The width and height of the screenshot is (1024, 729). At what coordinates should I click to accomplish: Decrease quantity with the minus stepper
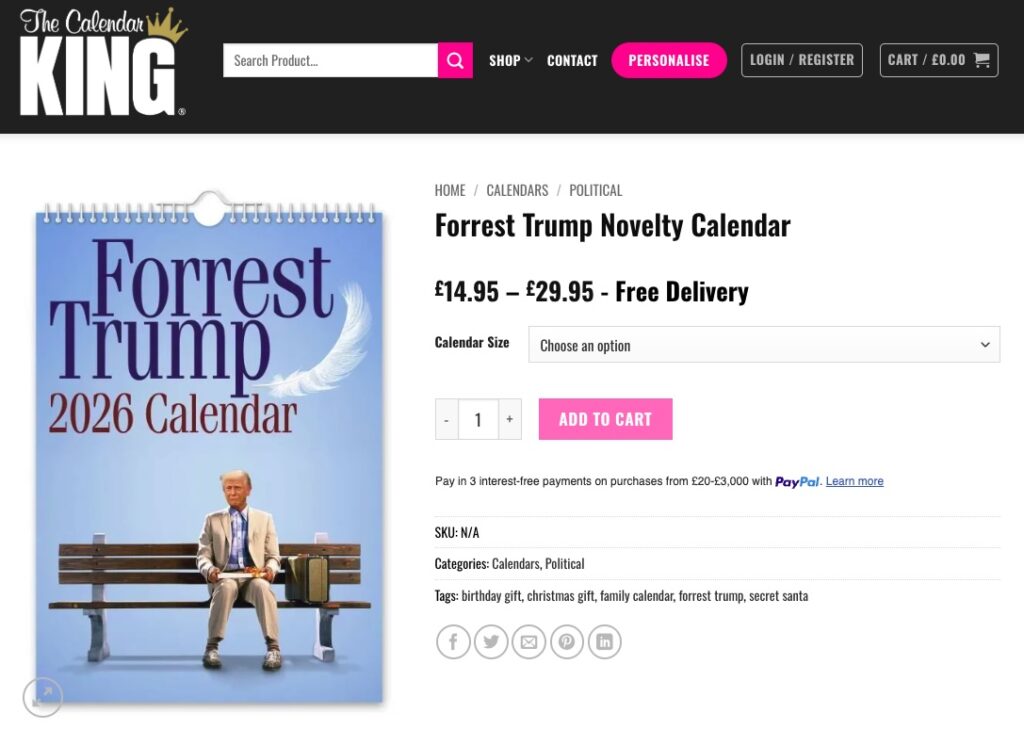pos(446,419)
